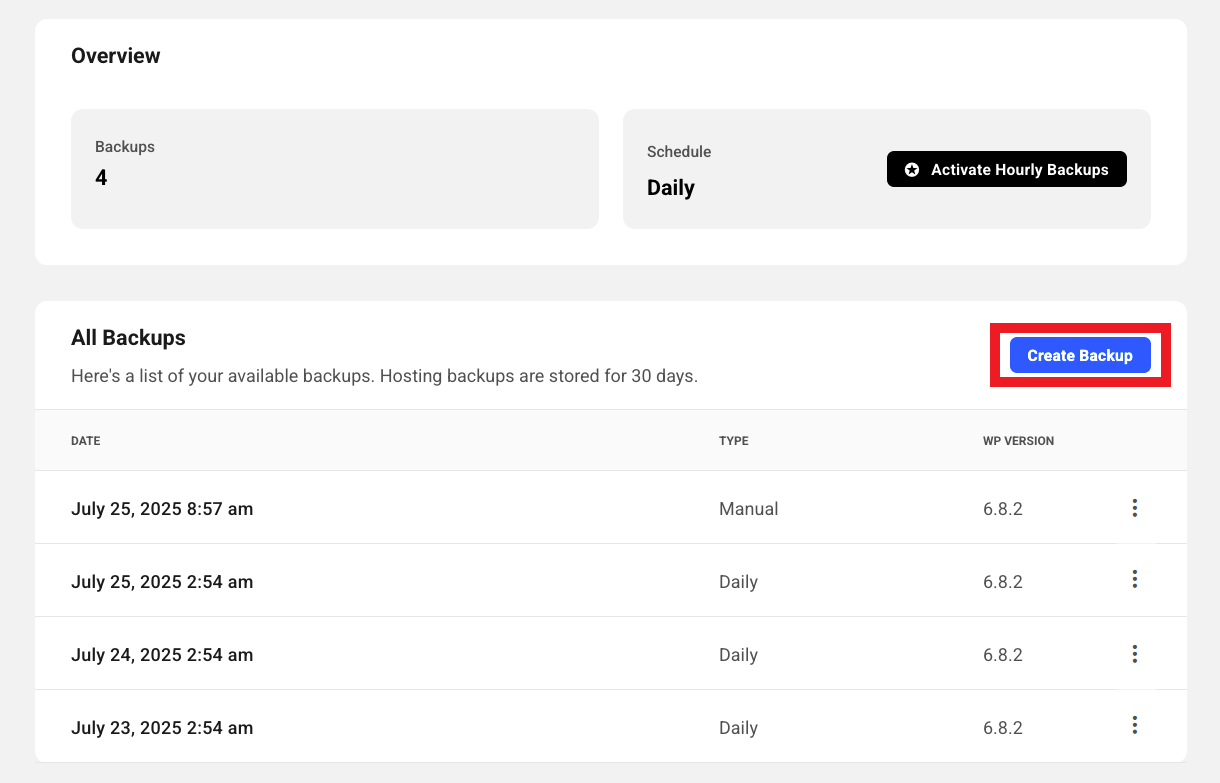Activate Hourly Backups
The height and width of the screenshot is (783, 1220).
click(1006, 169)
